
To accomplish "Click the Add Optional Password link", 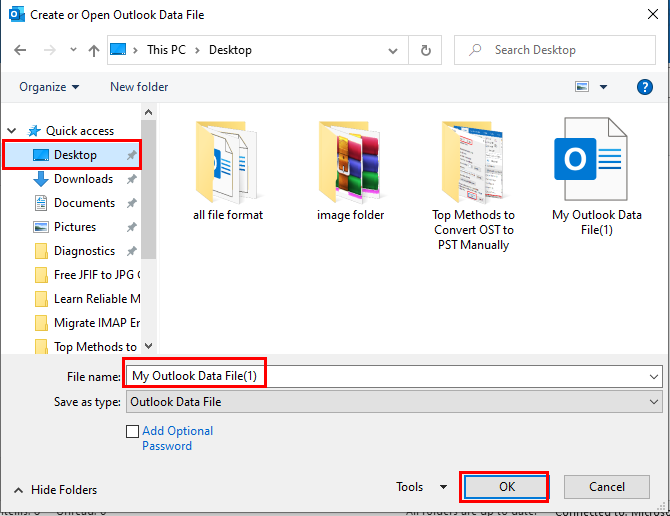I will 177,438.
